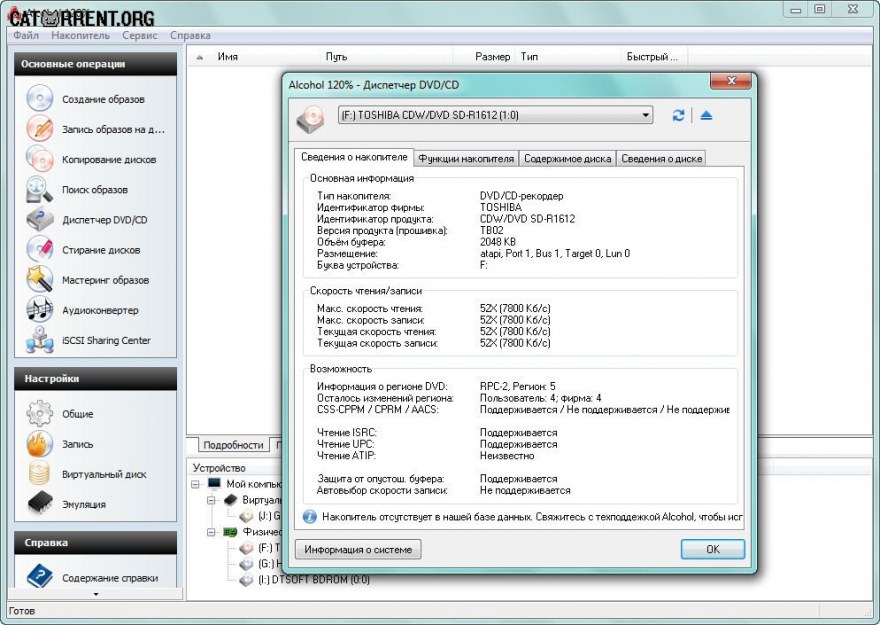The width and height of the screenshot is (880, 625).
Task: Open the Сервис menu
Action: (140, 35)
